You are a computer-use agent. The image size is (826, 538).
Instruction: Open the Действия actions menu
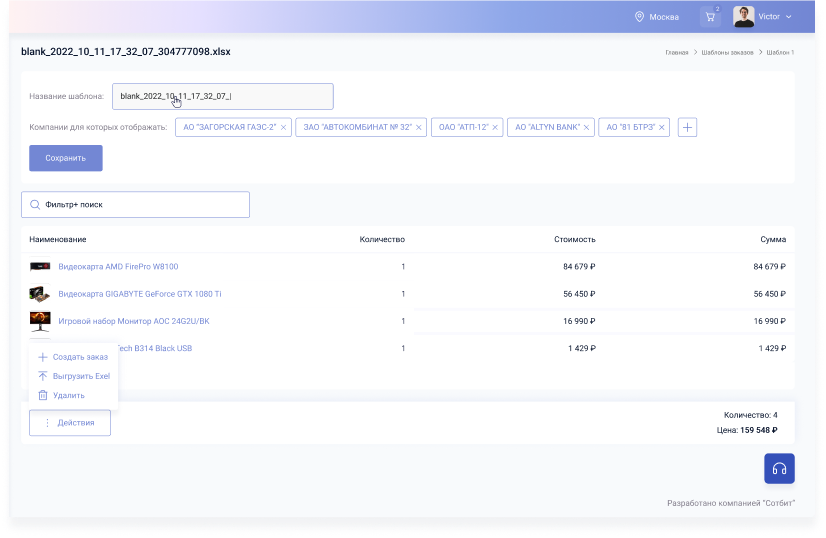(70, 423)
